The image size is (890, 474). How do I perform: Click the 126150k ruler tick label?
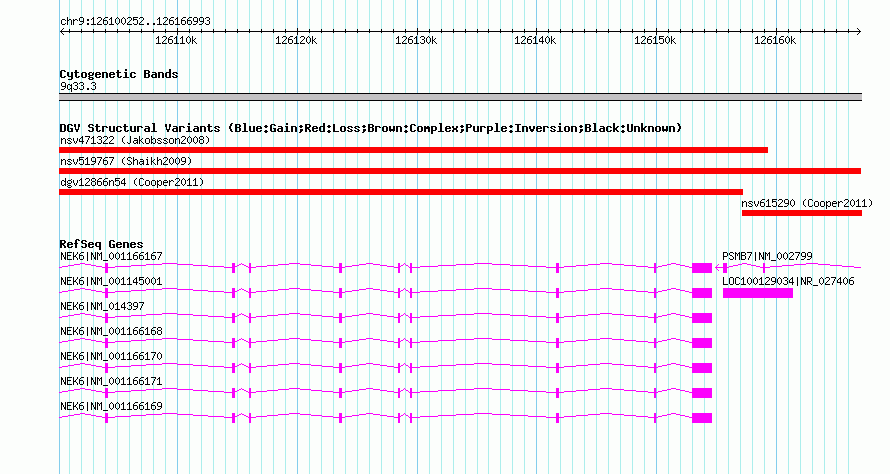[x=655, y=40]
